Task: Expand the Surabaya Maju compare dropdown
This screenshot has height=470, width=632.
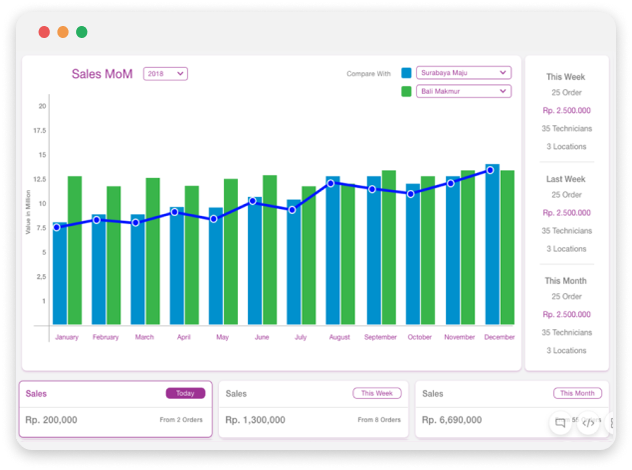Action: coord(463,73)
